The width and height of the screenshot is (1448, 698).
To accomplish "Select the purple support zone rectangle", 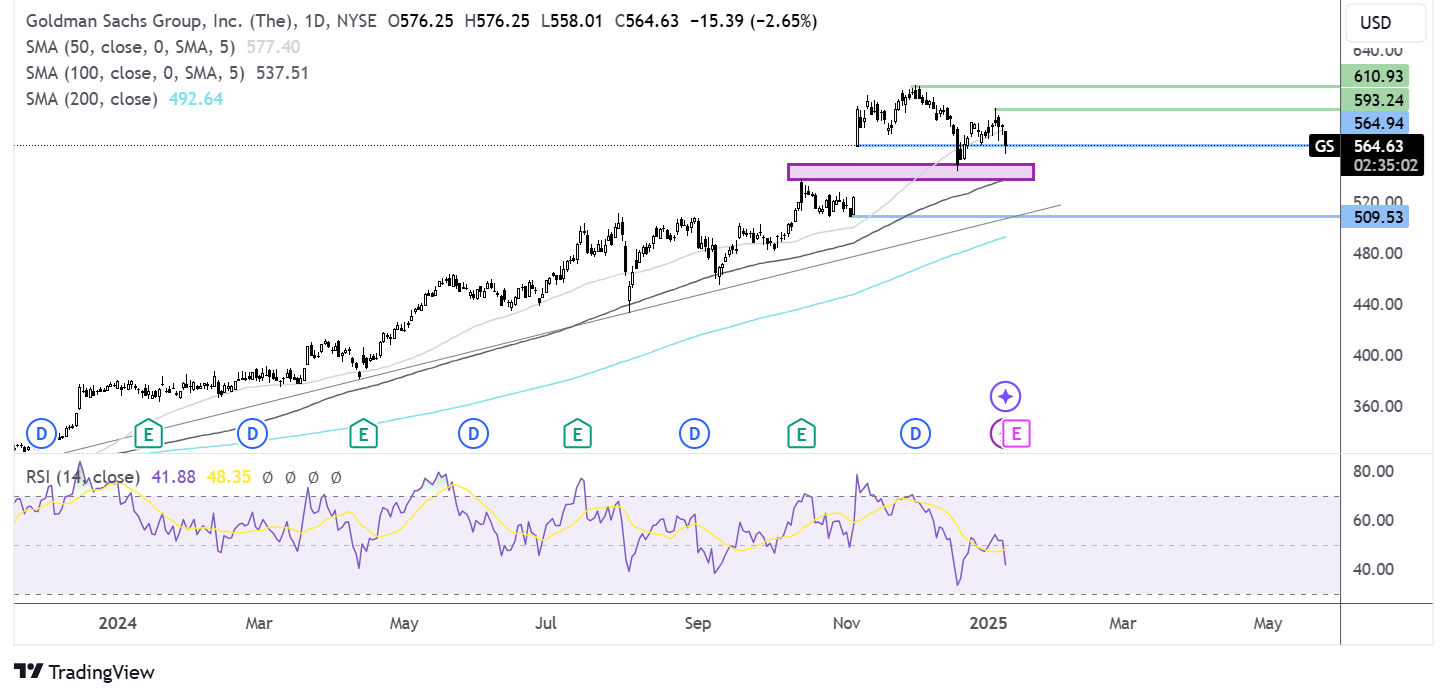I will pyautogui.click(x=910, y=172).
